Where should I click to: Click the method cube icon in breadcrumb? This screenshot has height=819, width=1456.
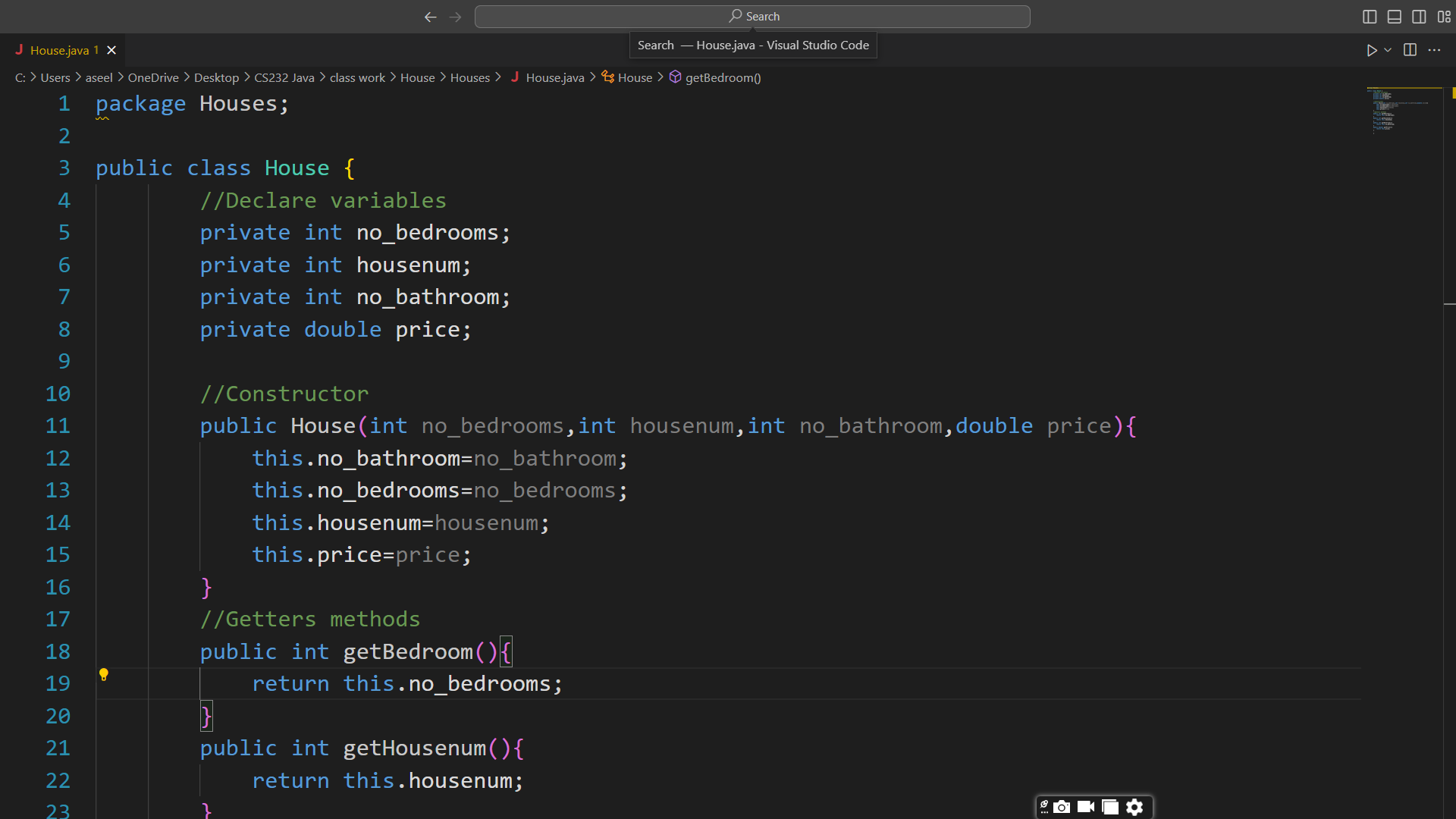tap(675, 77)
